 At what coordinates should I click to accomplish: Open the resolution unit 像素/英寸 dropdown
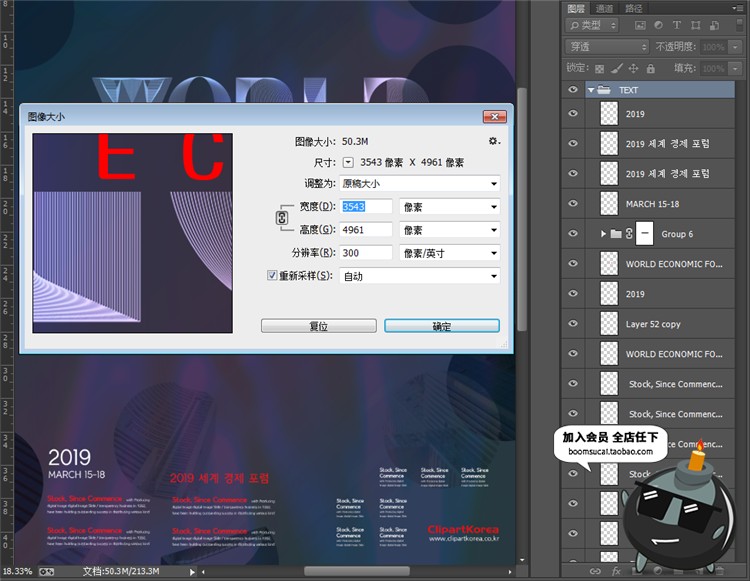pyautogui.click(x=449, y=253)
